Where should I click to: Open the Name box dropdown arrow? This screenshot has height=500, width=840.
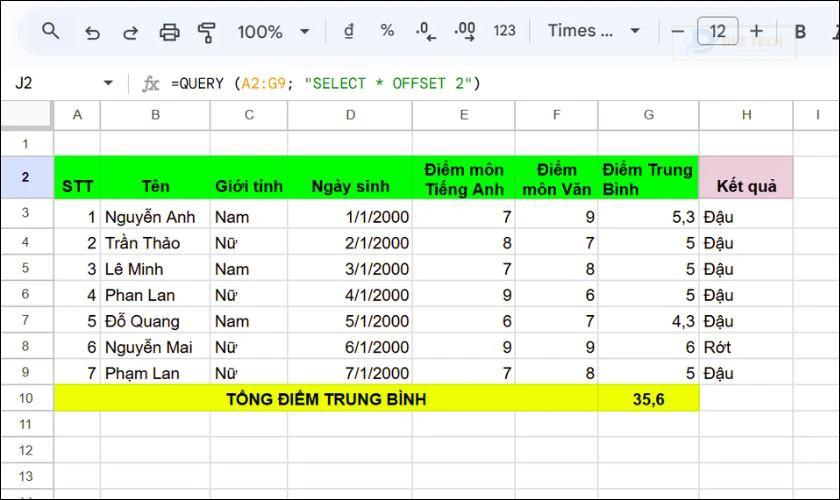pyautogui.click(x=108, y=83)
